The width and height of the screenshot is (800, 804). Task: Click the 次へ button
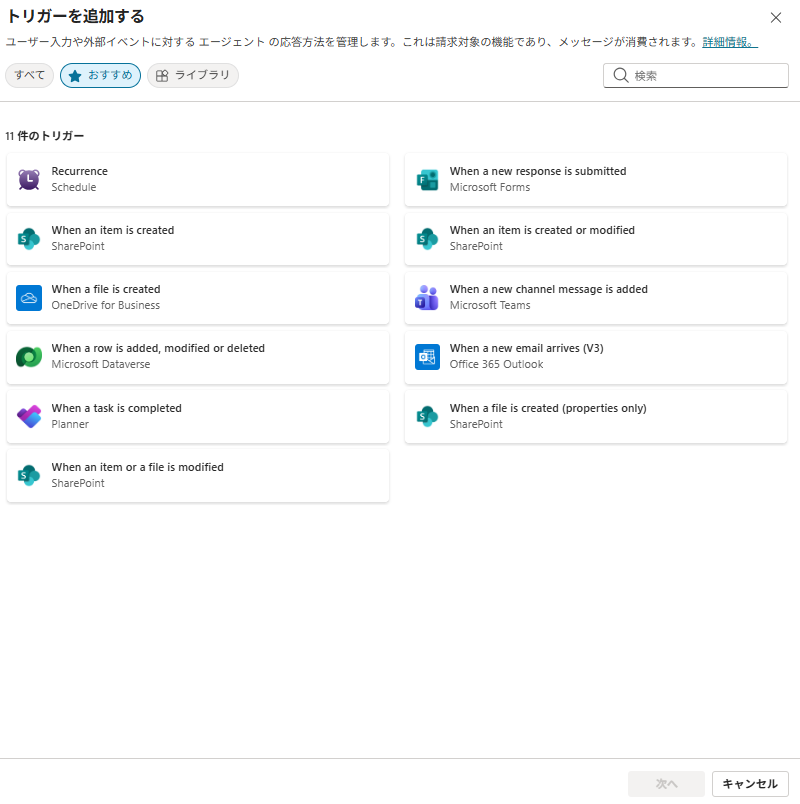(x=666, y=783)
